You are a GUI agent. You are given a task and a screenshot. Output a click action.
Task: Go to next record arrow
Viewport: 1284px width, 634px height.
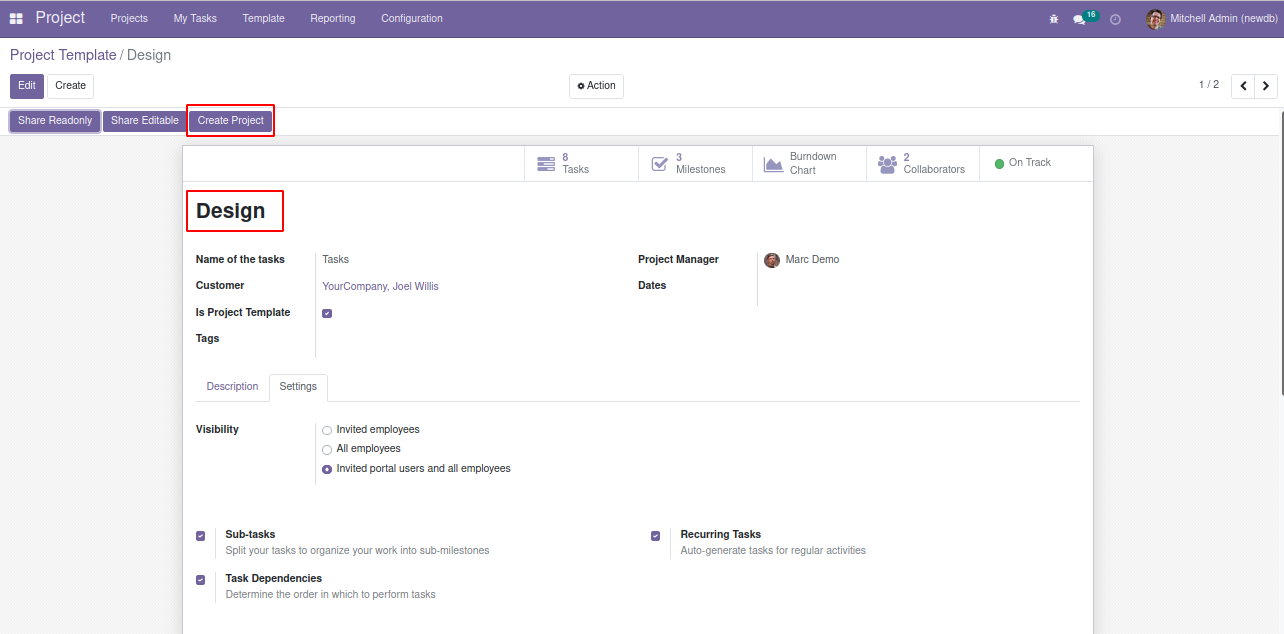pos(1266,86)
